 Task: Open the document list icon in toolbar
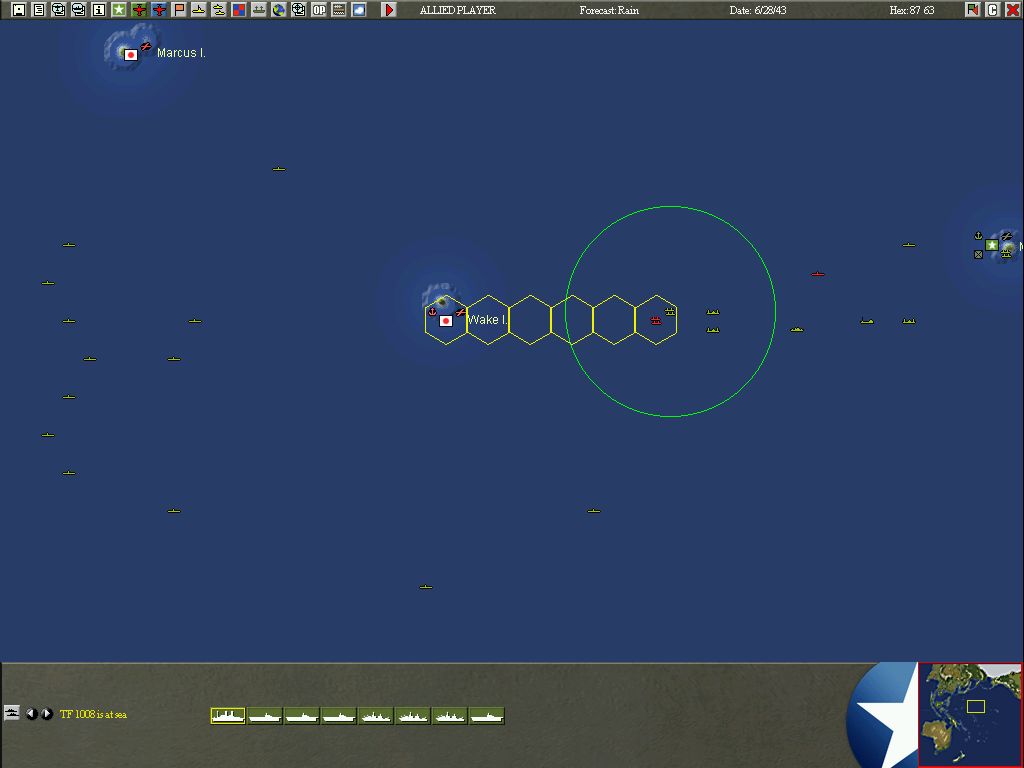click(39, 10)
